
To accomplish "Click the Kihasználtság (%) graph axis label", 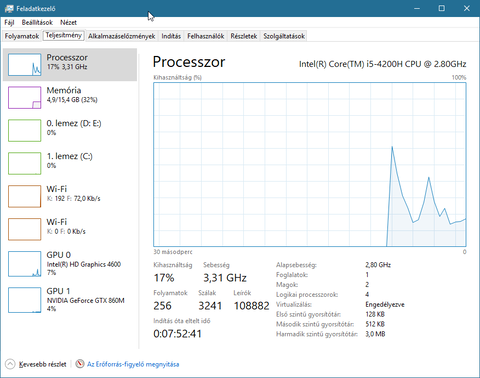I will (177, 77).
